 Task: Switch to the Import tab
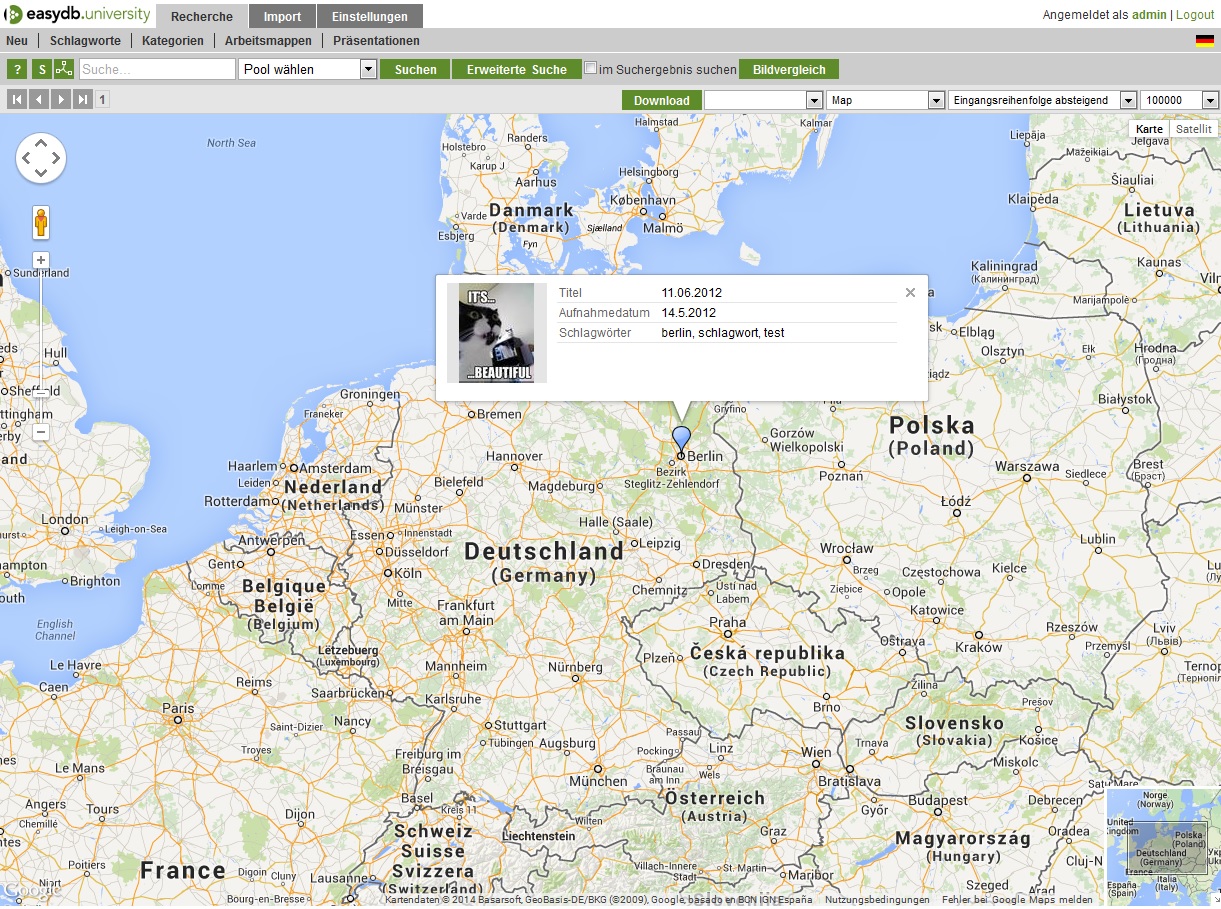click(x=282, y=17)
